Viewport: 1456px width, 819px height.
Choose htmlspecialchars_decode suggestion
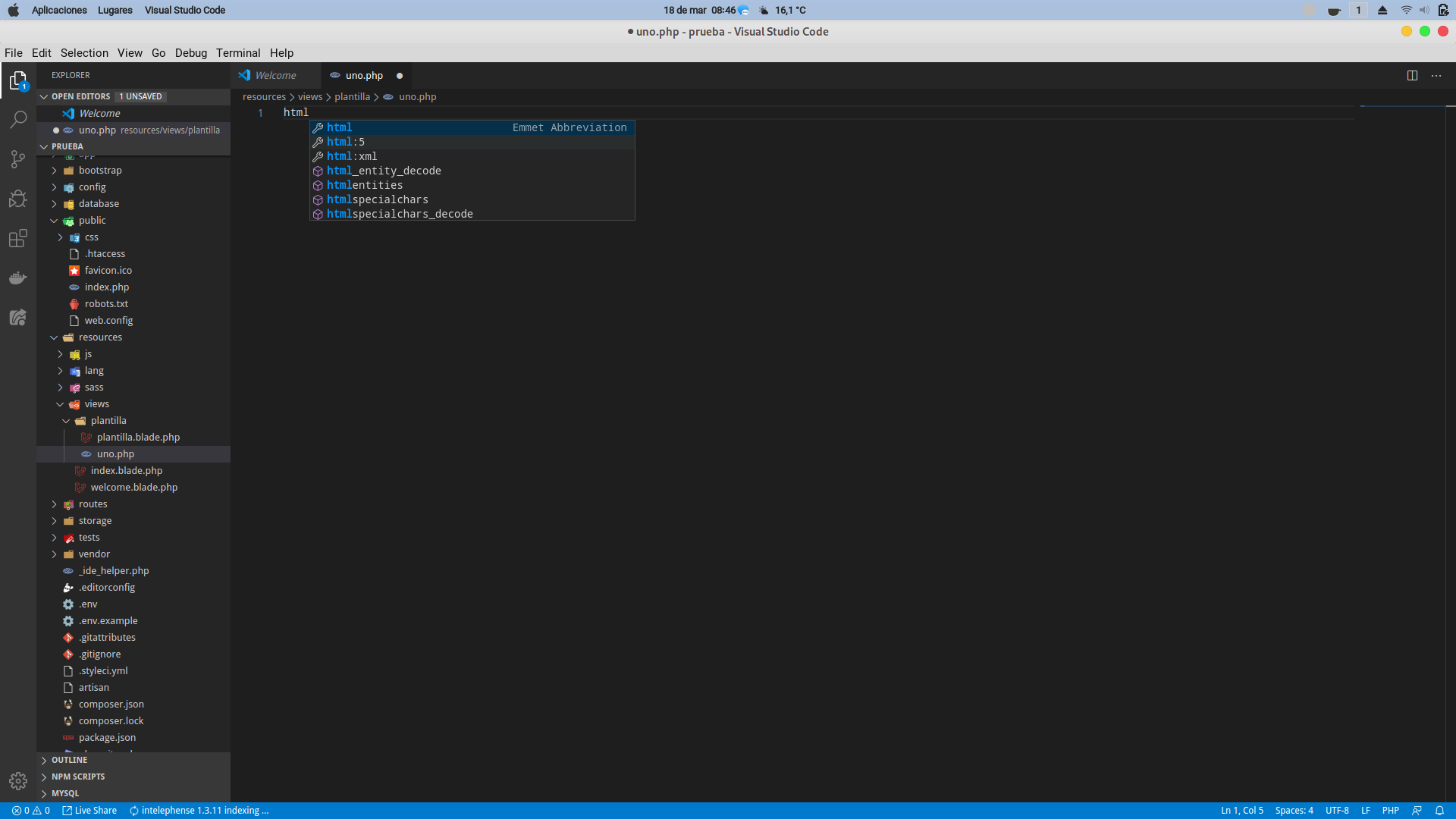pos(472,214)
